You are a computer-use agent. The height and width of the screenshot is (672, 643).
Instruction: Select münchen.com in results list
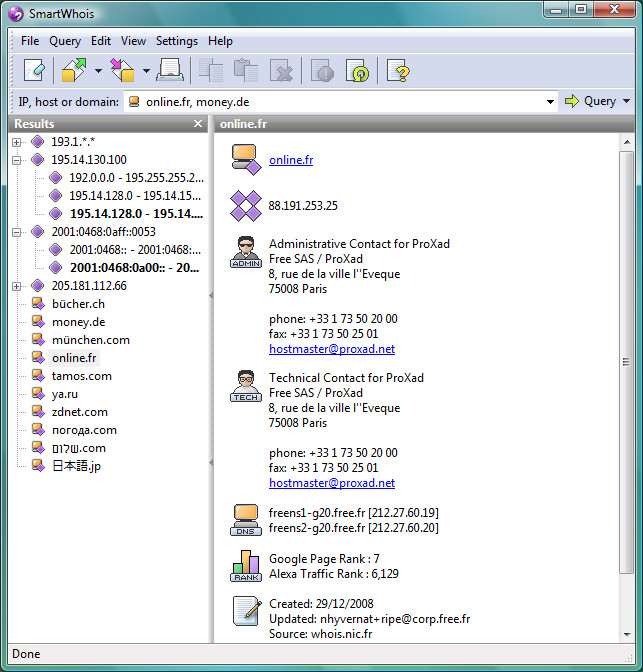pyautogui.click(x=90, y=340)
